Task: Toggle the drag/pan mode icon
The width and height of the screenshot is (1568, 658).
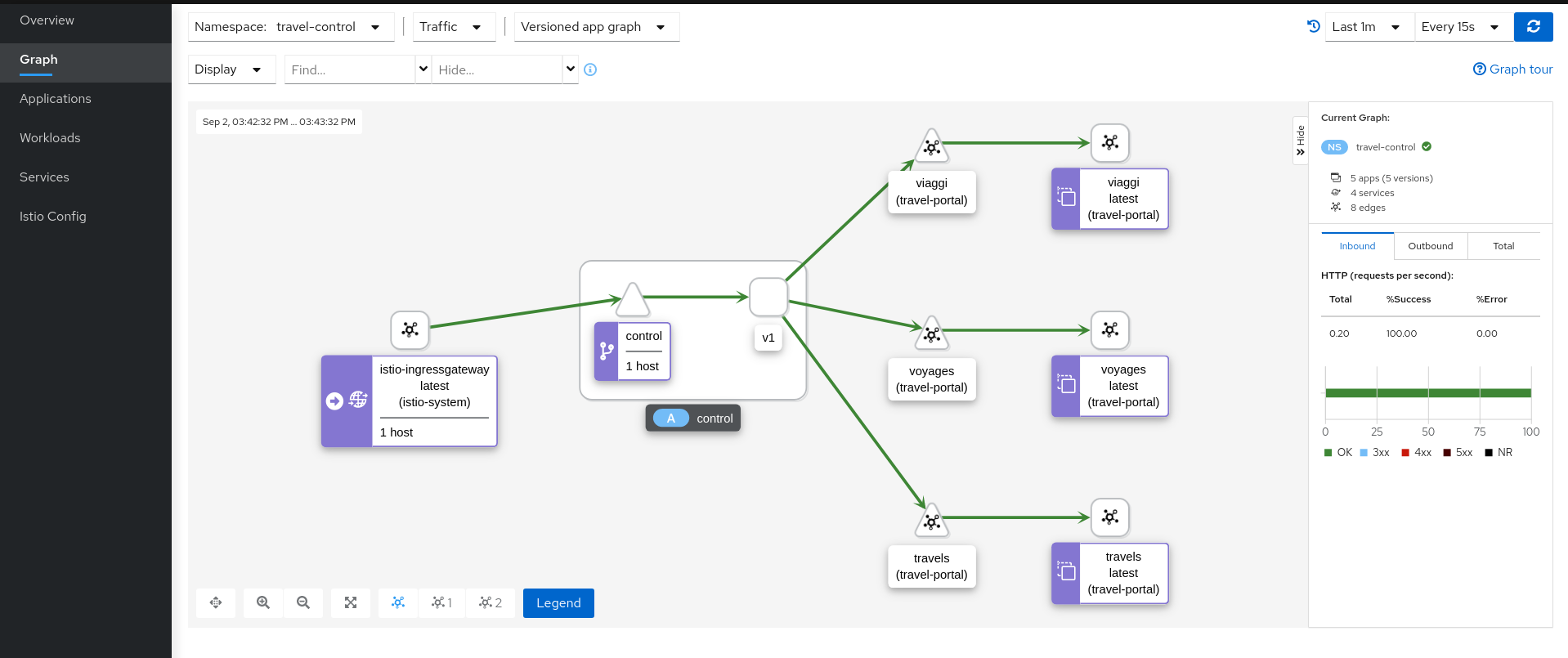Action: (216, 602)
